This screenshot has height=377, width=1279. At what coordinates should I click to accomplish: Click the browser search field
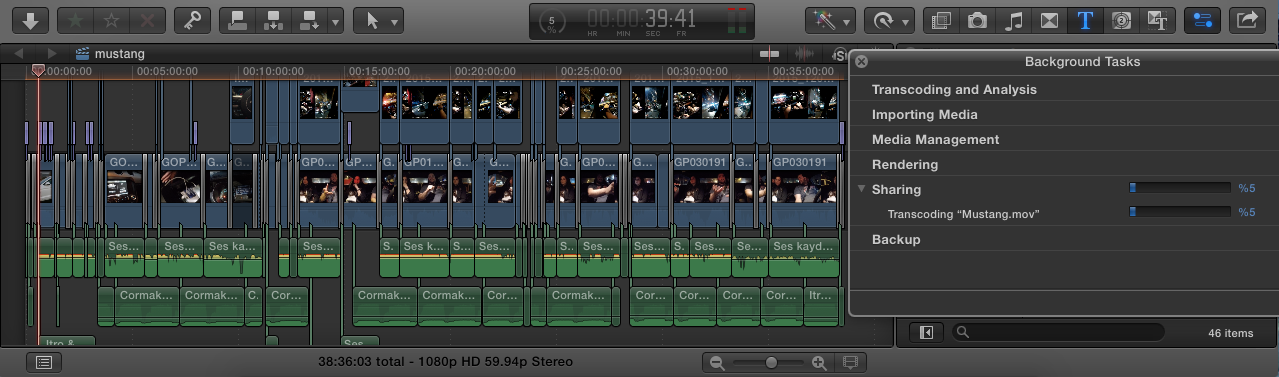point(1058,332)
